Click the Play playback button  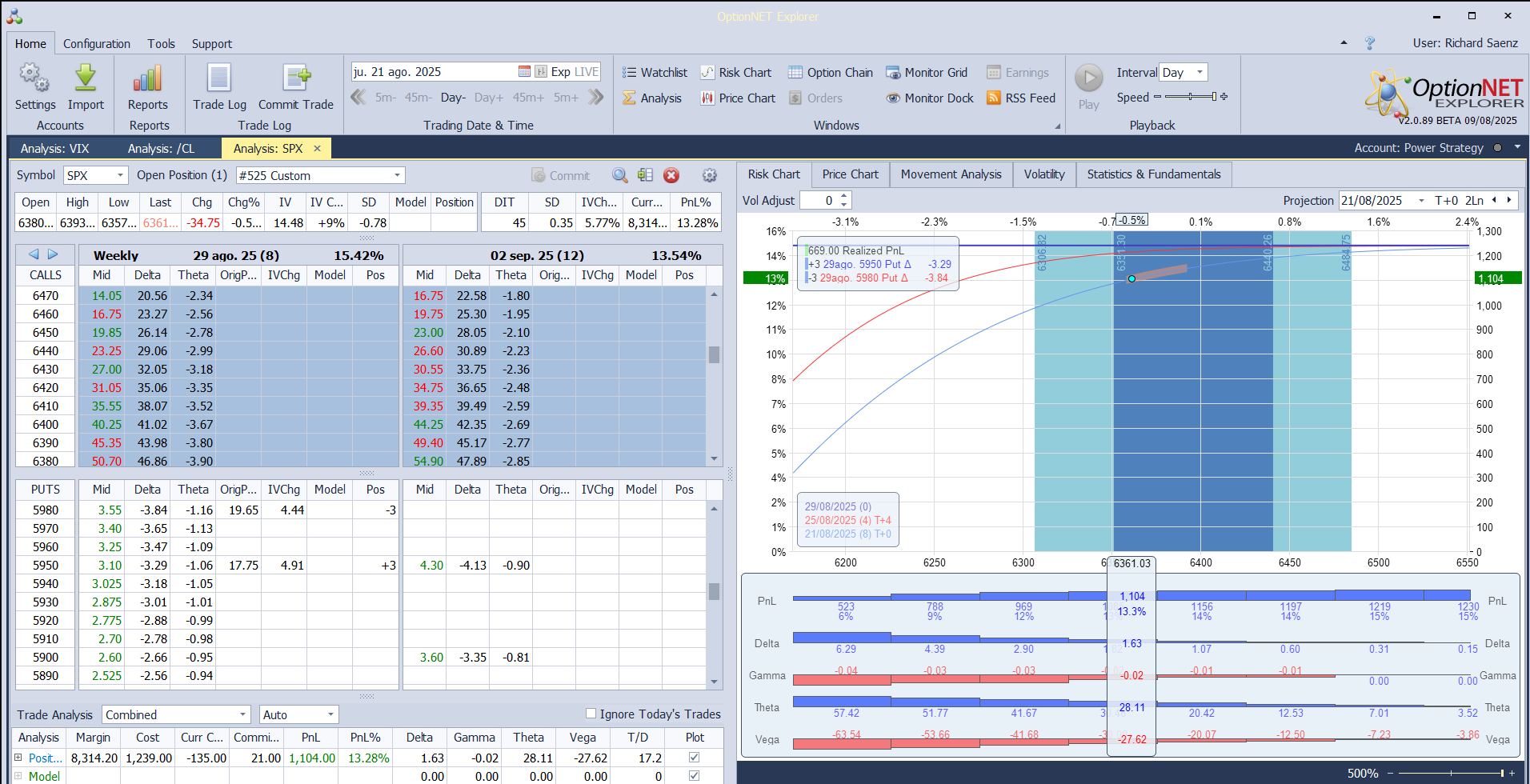(1088, 78)
